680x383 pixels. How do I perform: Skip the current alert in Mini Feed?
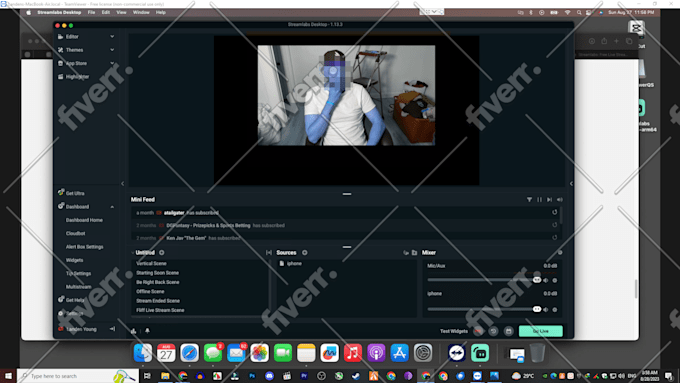point(549,200)
